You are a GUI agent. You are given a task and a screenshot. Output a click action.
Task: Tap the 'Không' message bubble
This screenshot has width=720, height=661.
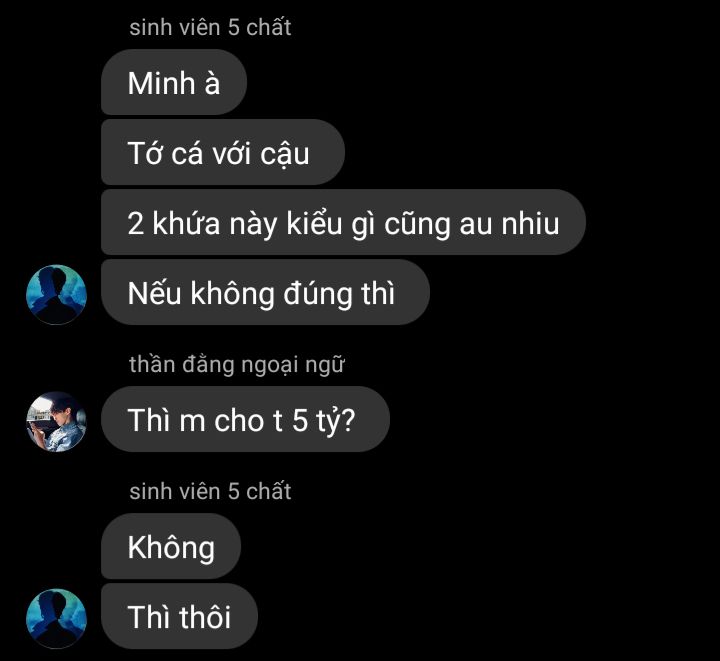(x=171, y=546)
